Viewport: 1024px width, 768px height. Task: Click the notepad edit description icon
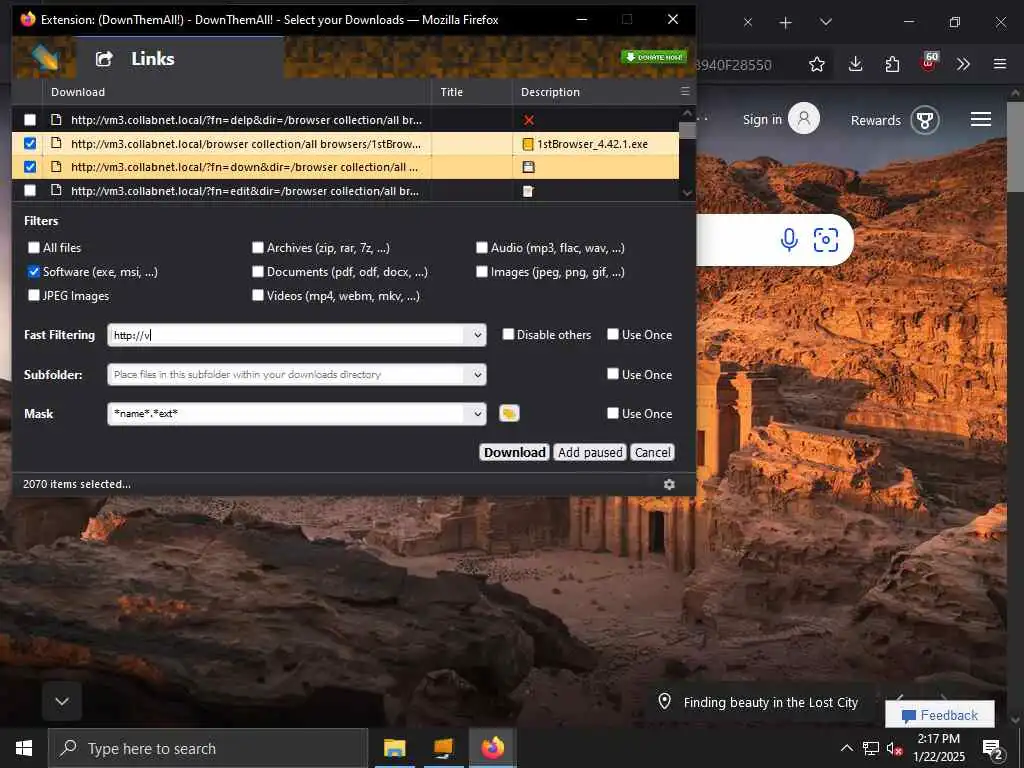click(x=528, y=191)
